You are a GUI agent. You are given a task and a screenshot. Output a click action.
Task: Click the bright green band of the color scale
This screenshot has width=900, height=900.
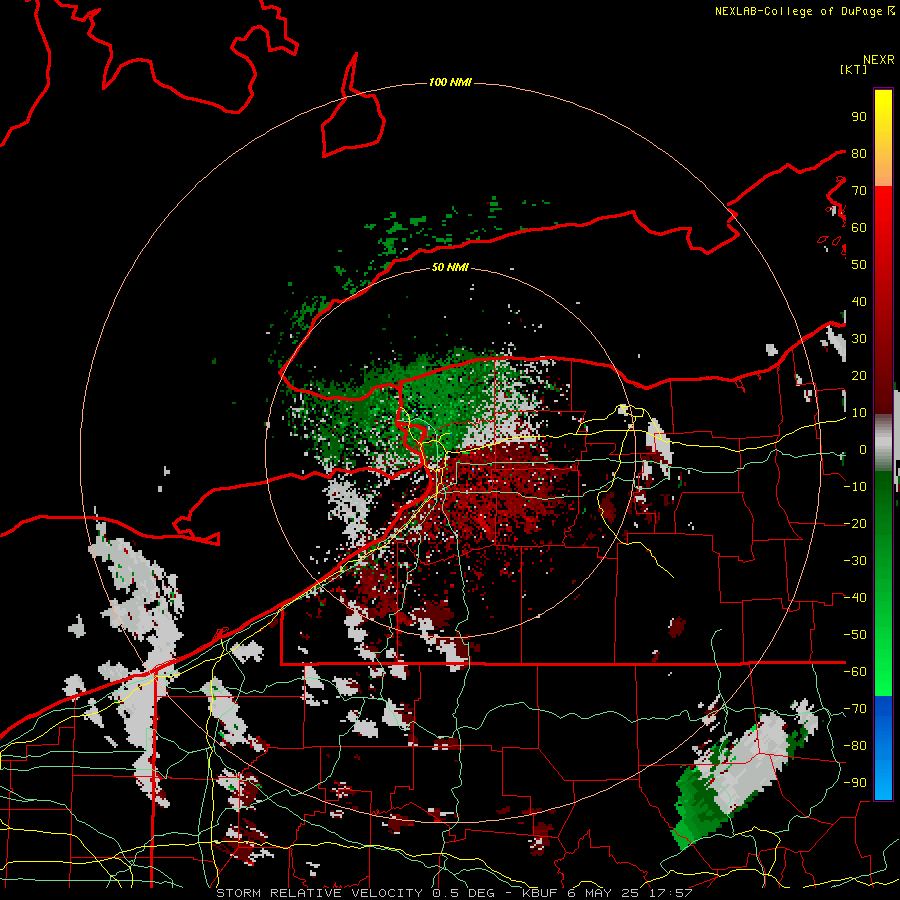883,660
